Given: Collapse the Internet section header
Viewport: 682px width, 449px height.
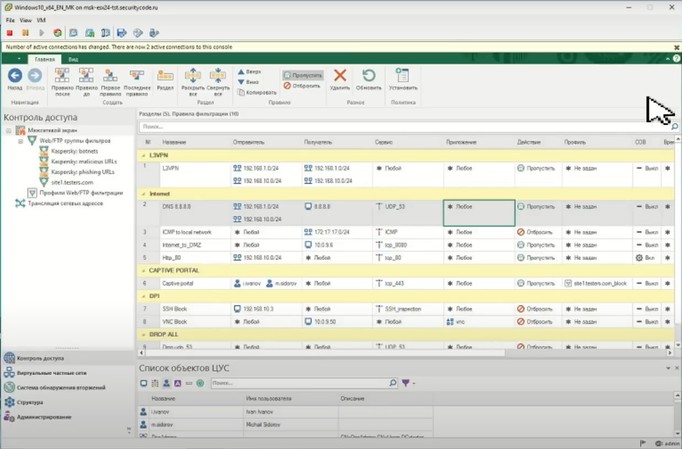Looking at the screenshot, I should pos(144,194).
